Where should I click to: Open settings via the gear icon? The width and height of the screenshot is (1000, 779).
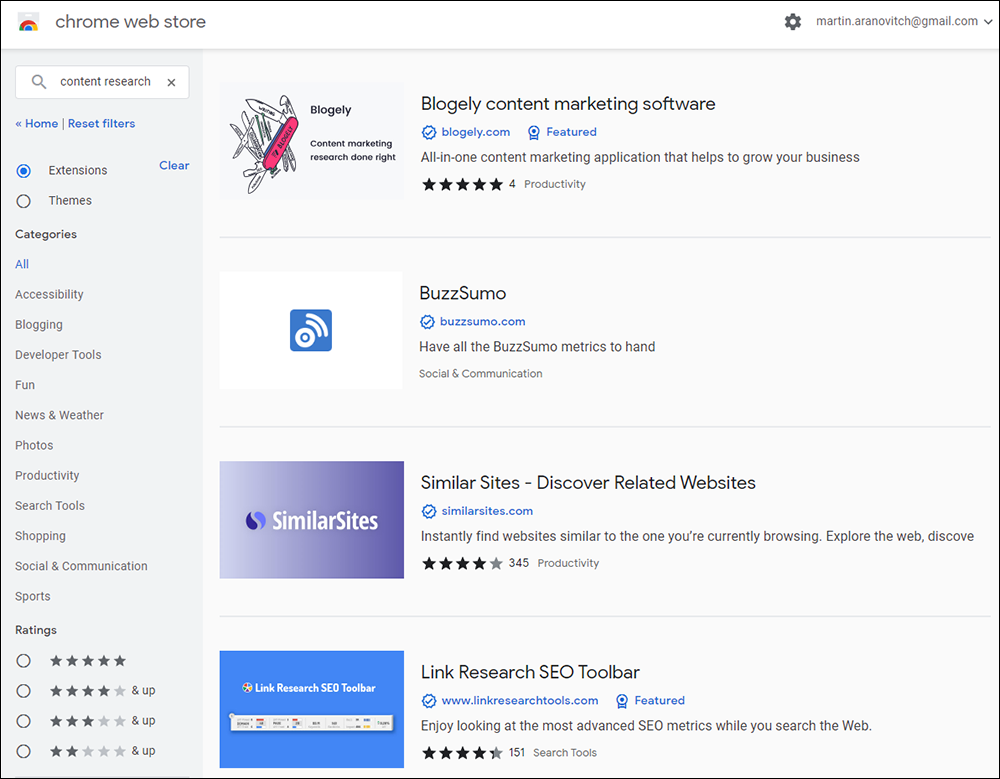coord(793,22)
